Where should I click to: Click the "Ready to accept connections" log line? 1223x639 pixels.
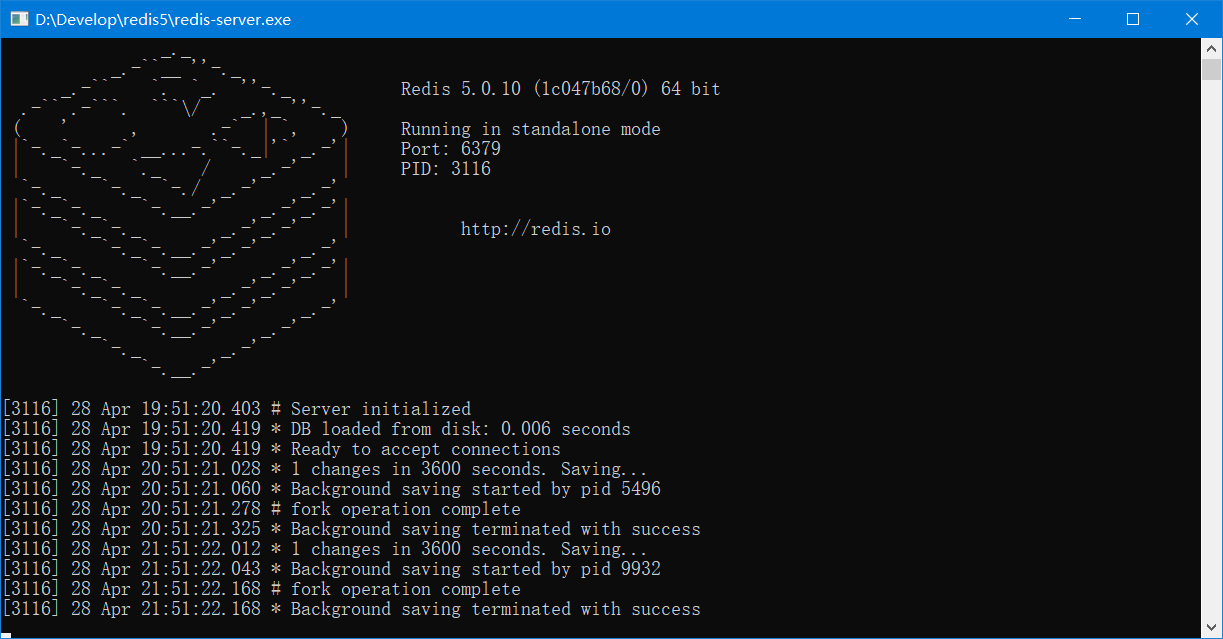tap(425, 449)
